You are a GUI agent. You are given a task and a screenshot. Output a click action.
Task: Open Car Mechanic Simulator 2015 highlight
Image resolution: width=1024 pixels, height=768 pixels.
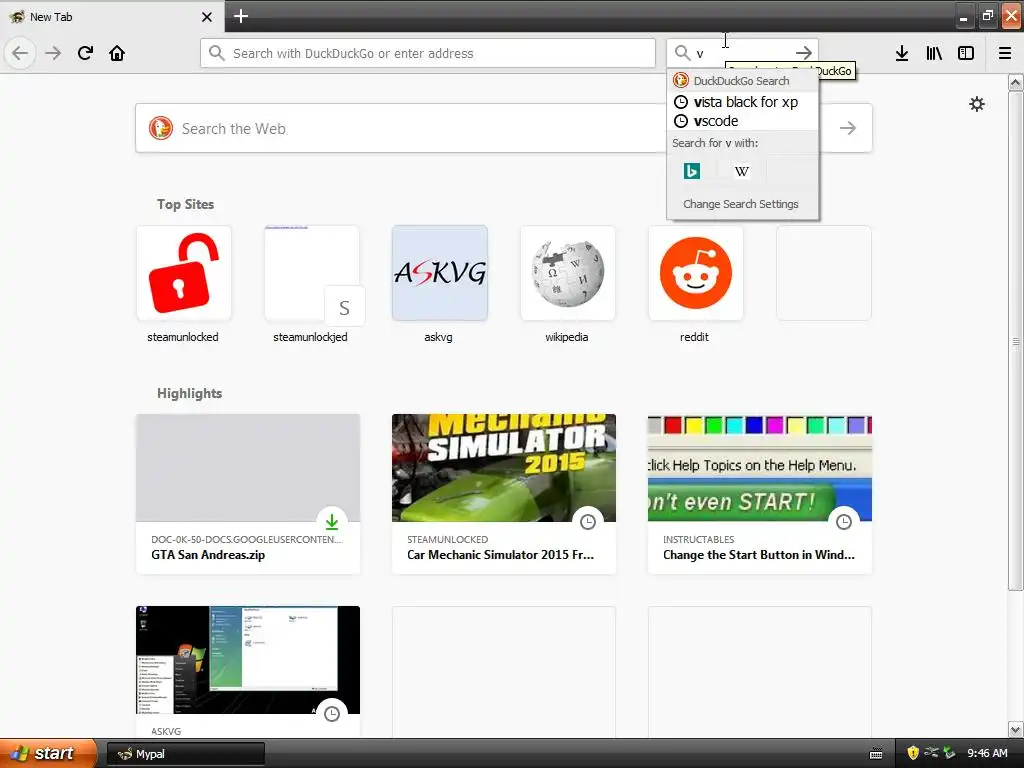click(504, 494)
